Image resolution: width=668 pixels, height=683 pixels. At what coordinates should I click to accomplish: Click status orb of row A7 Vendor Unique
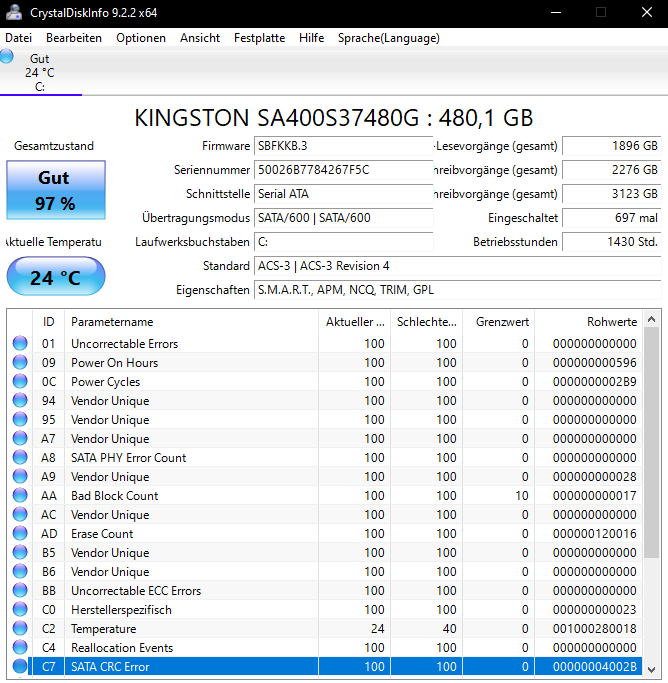tap(20, 438)
